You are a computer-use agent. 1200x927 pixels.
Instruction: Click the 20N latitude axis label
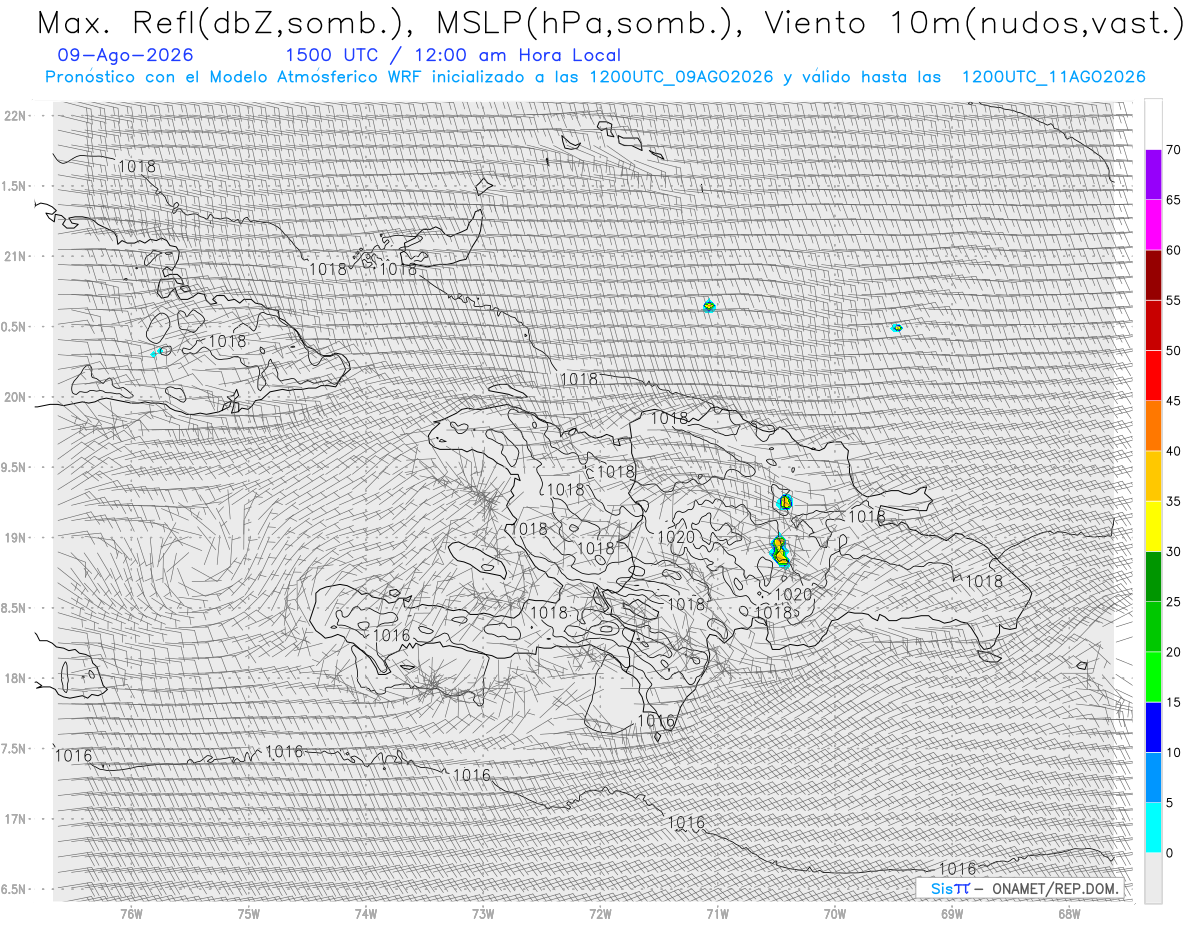point(16,397)
